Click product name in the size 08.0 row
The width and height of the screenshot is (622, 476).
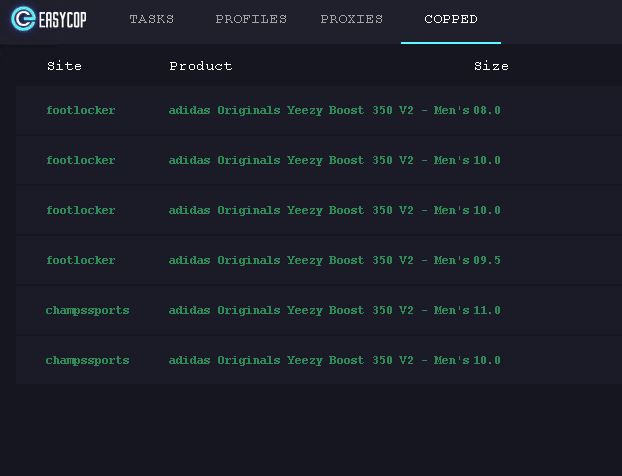click(319, 110)
